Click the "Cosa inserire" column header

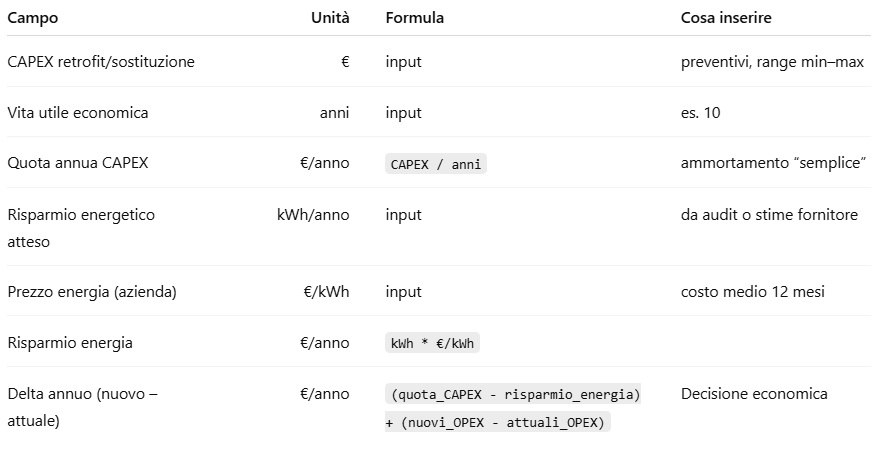pos(725,18)
